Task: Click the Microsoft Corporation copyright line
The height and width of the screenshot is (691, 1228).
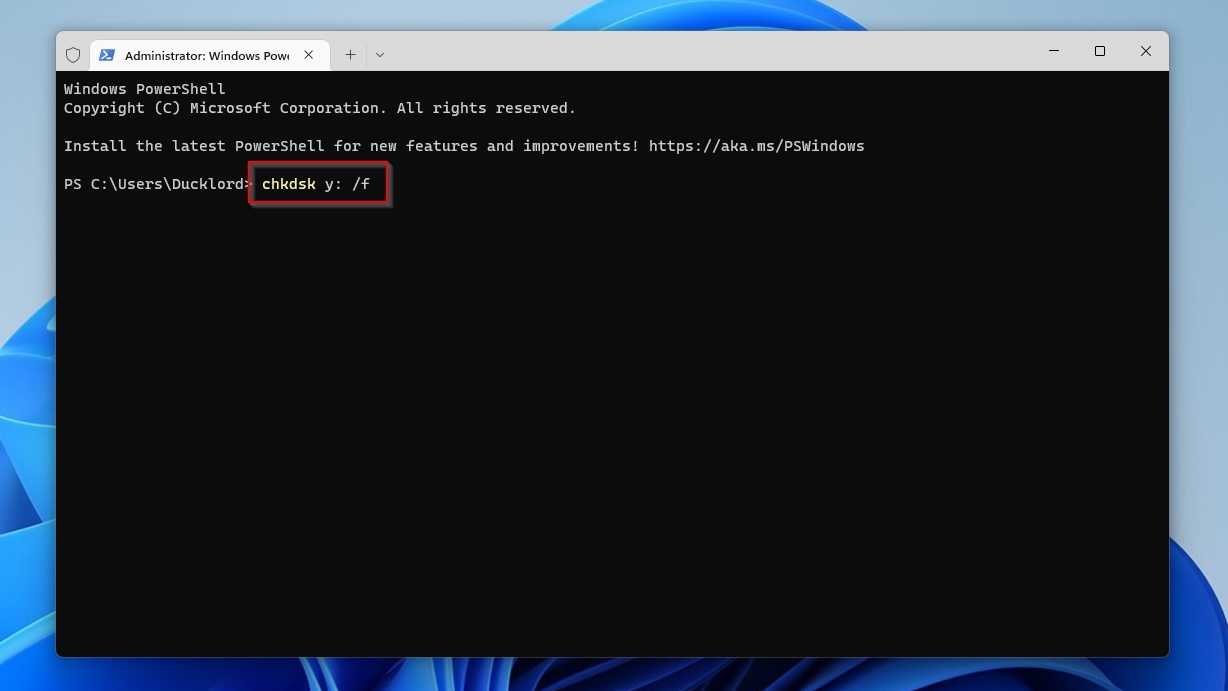Action: (319, 108)
